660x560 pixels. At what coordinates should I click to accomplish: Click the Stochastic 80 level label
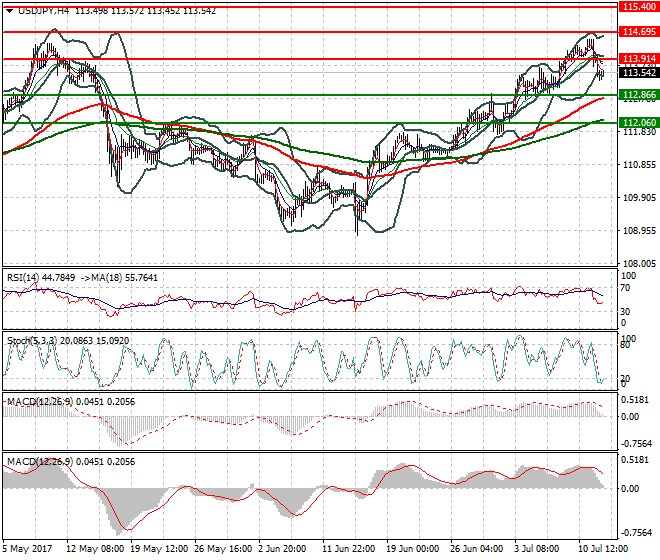625,345
